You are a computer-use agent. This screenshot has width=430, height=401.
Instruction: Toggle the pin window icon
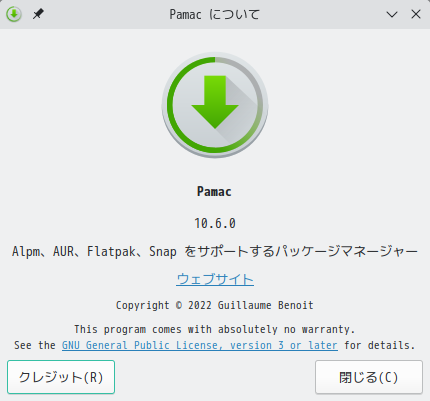[x=38, y=14]
